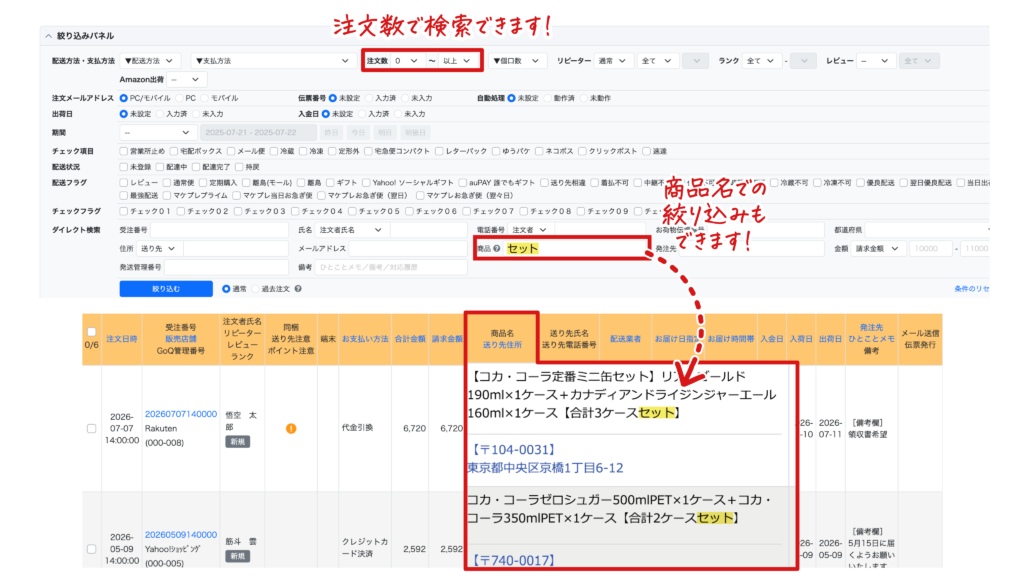This screenshot has height=583, width=1024.
Task: Check the メール便 checkbox
Action: [231, 151]
